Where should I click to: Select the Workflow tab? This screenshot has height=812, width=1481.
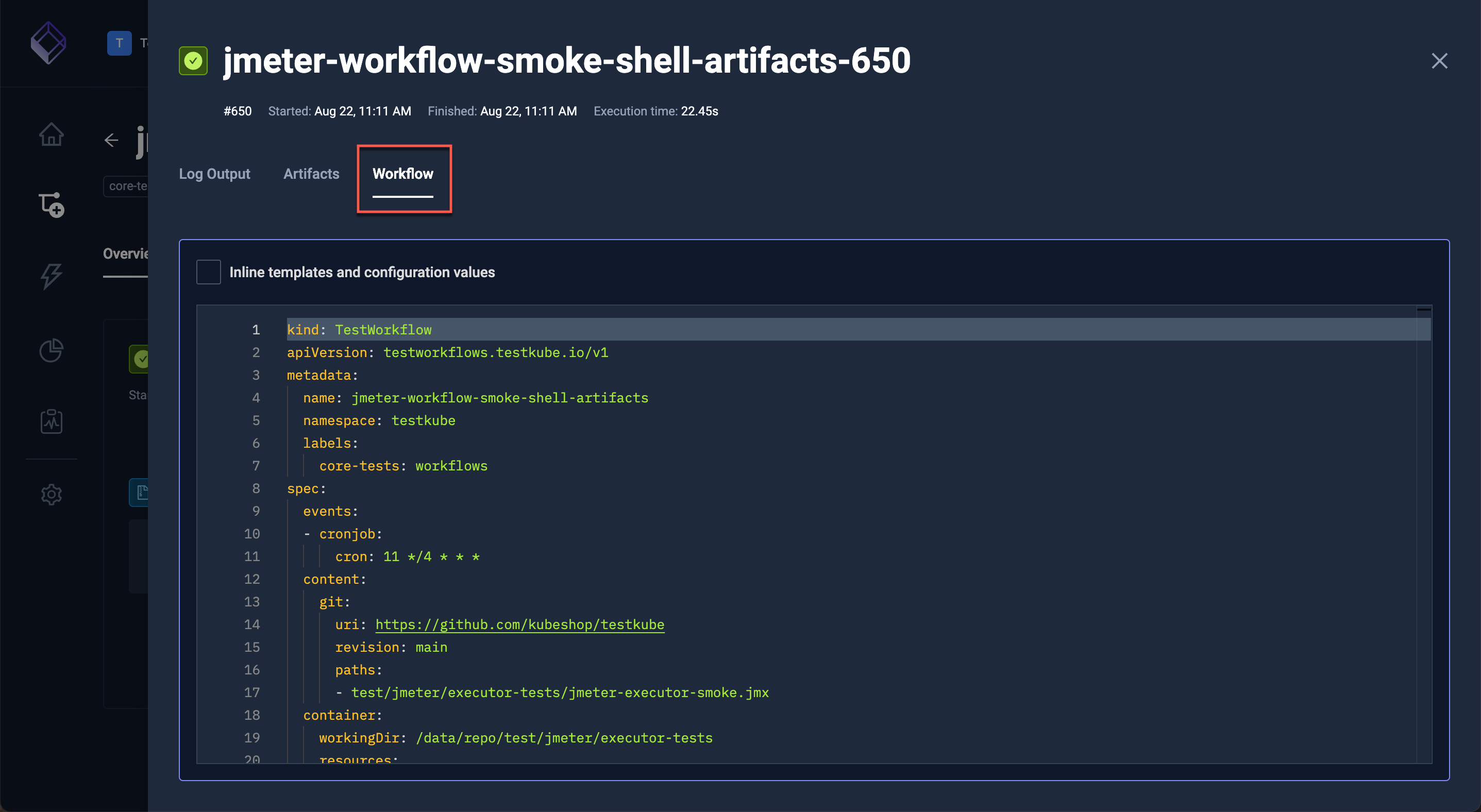tap(402, 174)
